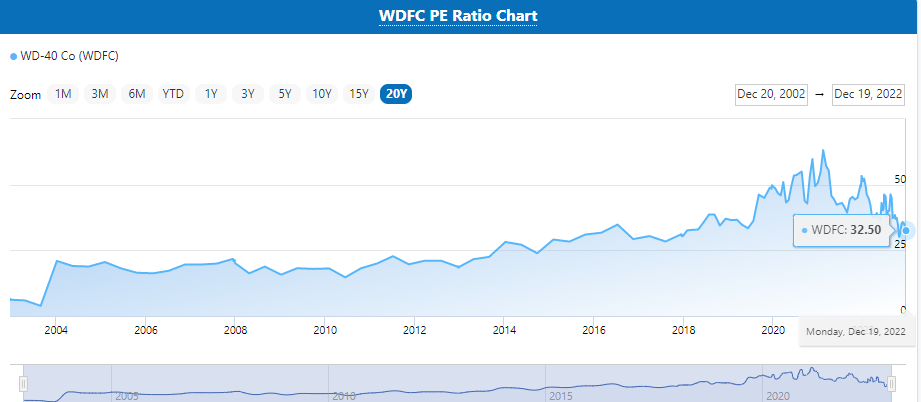Select the 10Y zoom range
The image size is (921, 402).
point(322,94)
